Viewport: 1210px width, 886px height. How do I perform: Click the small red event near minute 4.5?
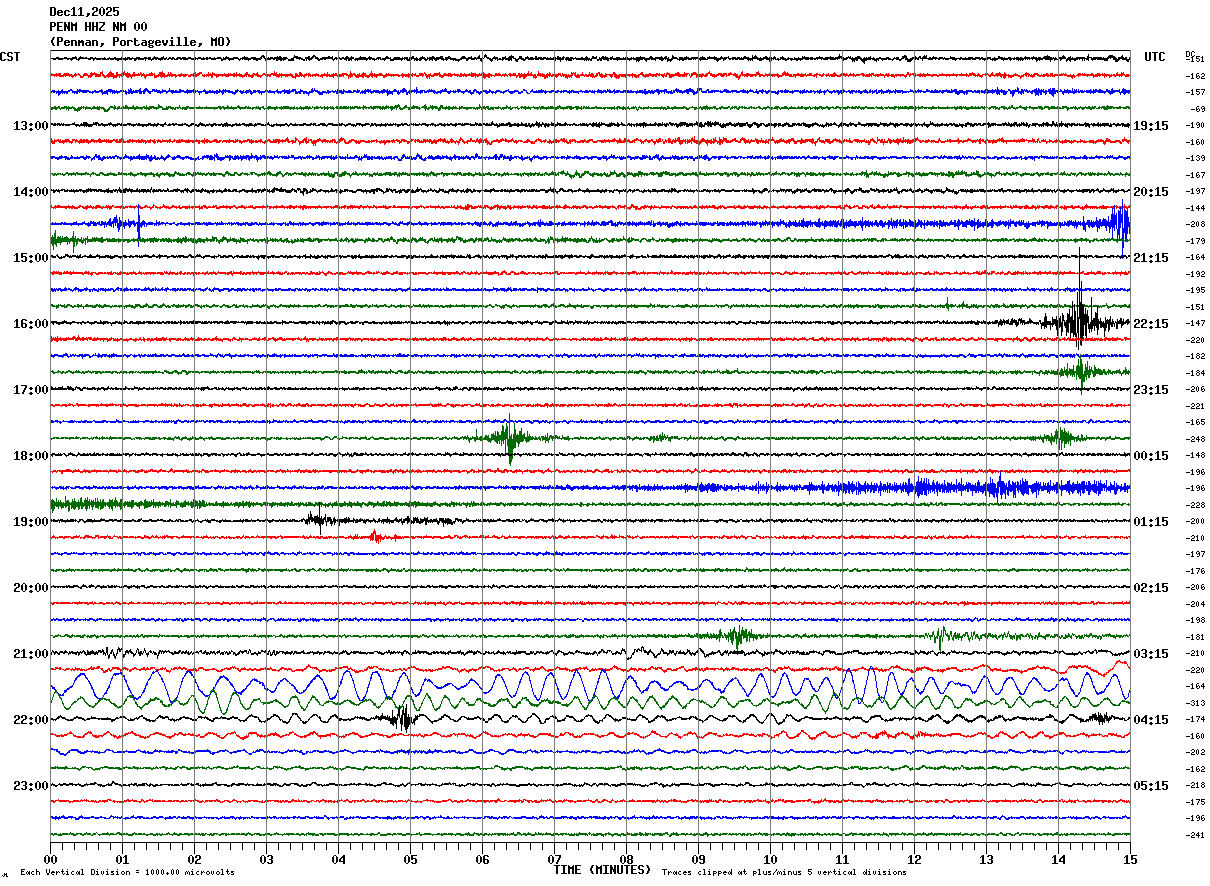tap(375, 537)
